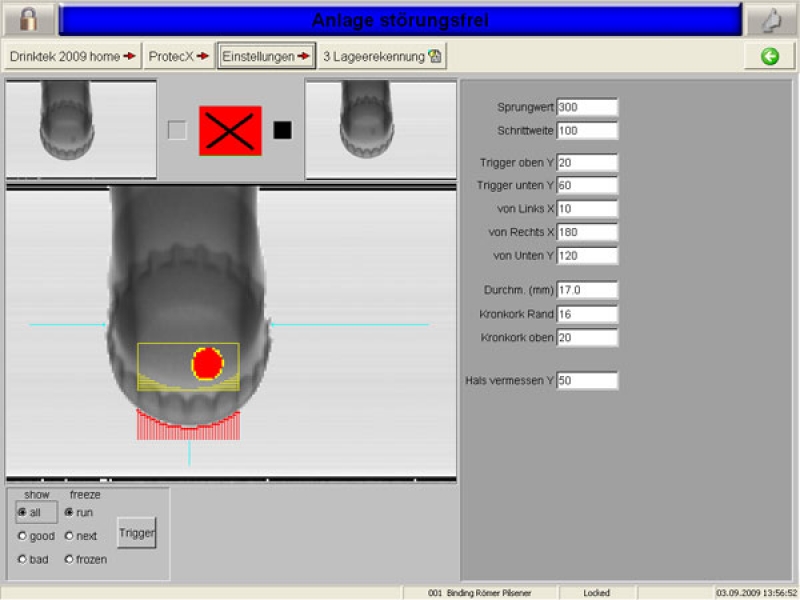Click the document icon beside 3 Lageerekennung

pyautogui.click(x=435, y=57)
